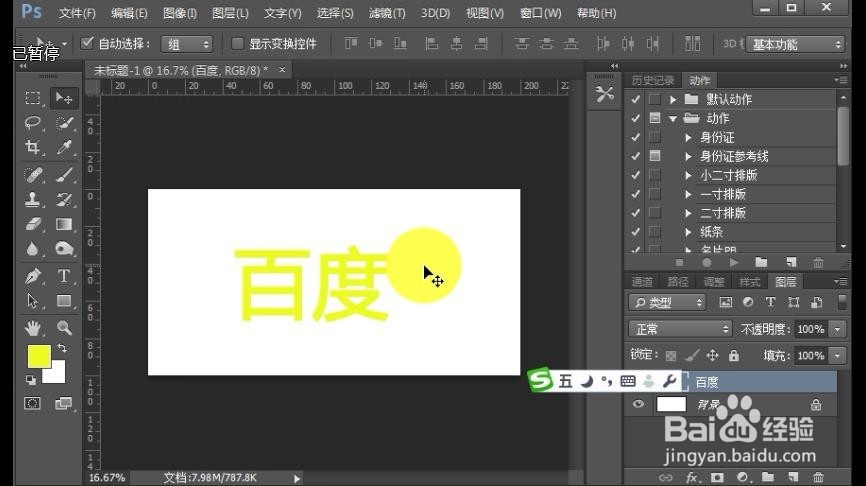
Task: Toggle lock all for the layer
Action: 733,356
